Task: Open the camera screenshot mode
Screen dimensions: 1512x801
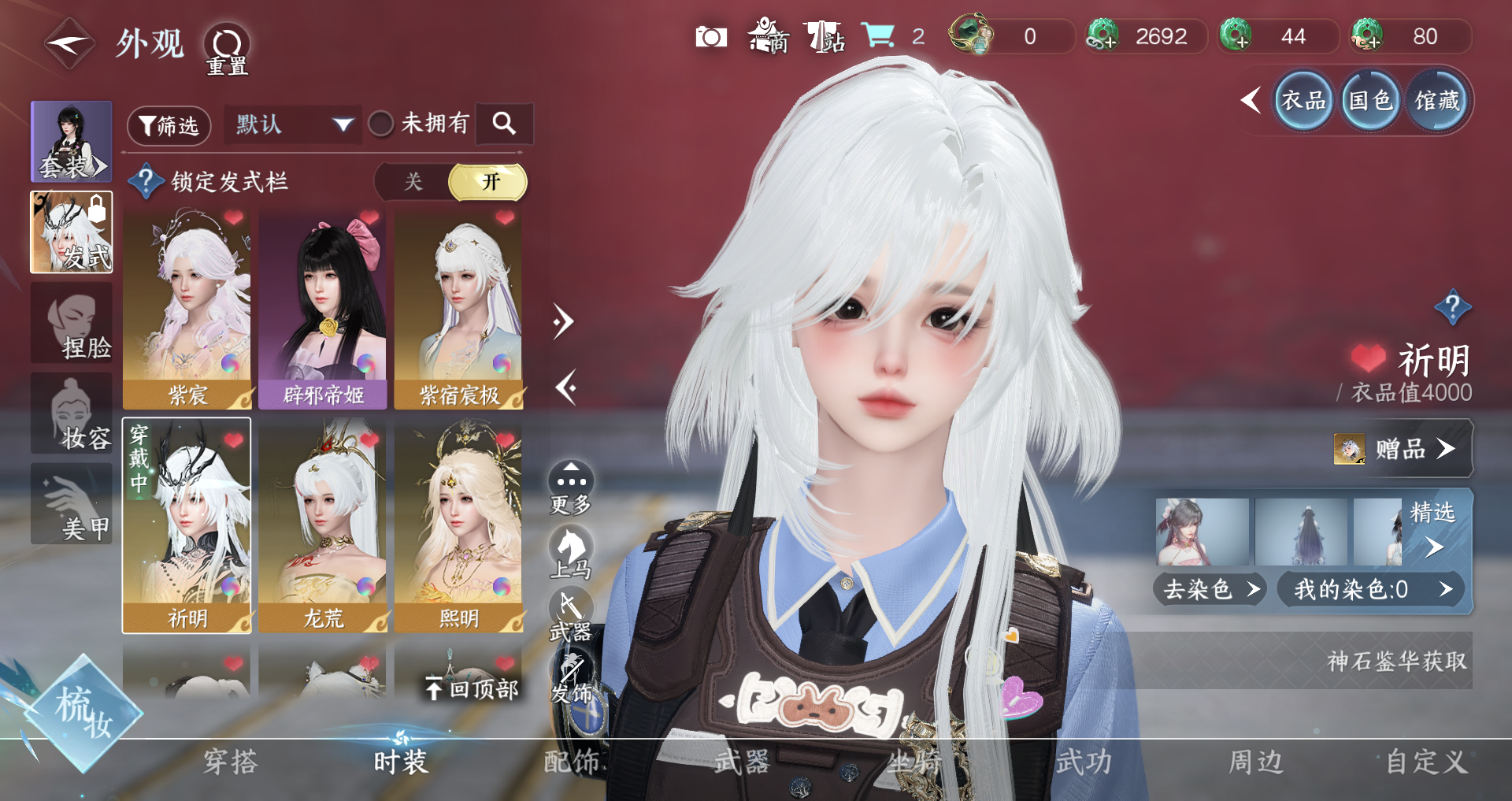Action: [710, 37]
